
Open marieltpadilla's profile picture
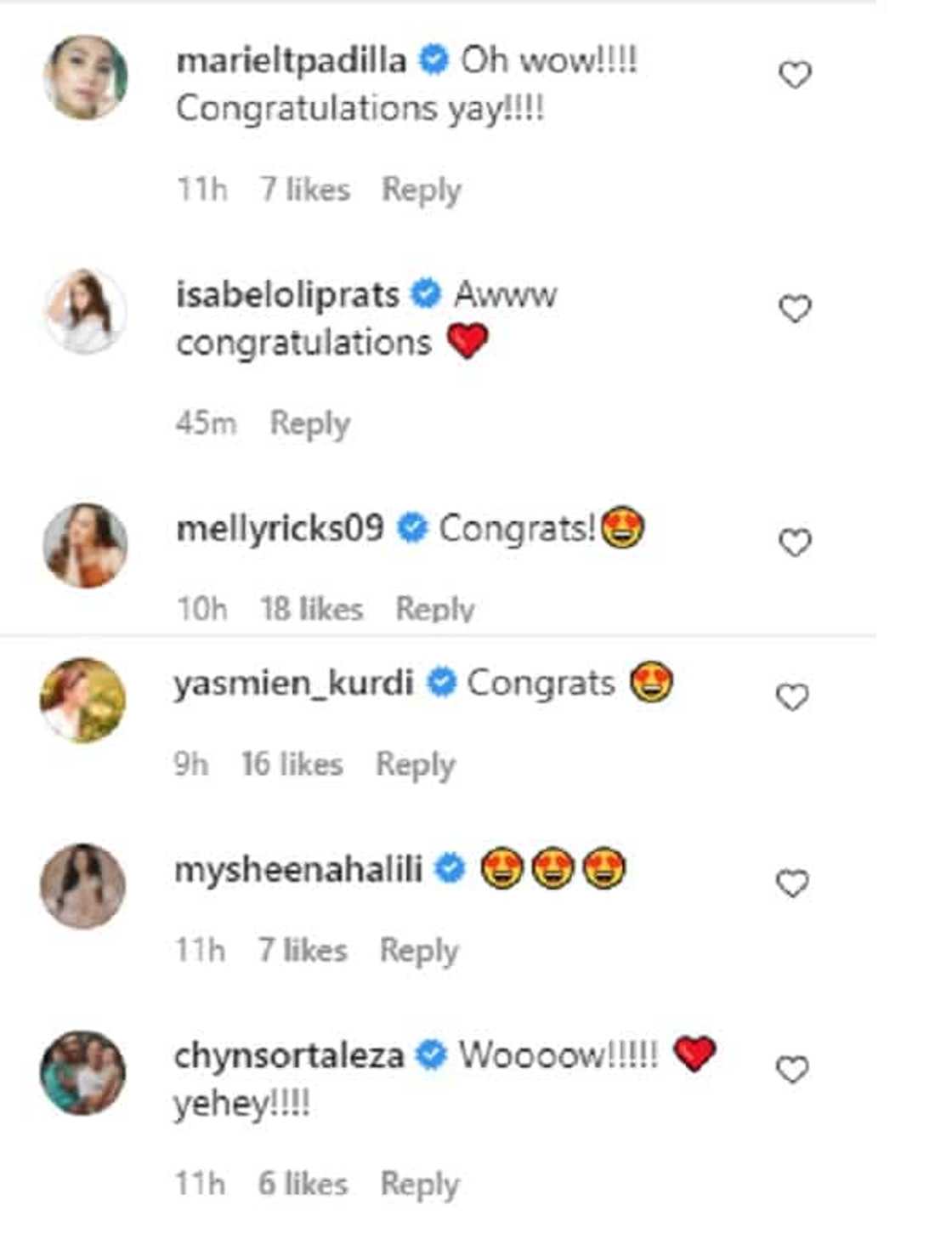[x=85, y=77]
